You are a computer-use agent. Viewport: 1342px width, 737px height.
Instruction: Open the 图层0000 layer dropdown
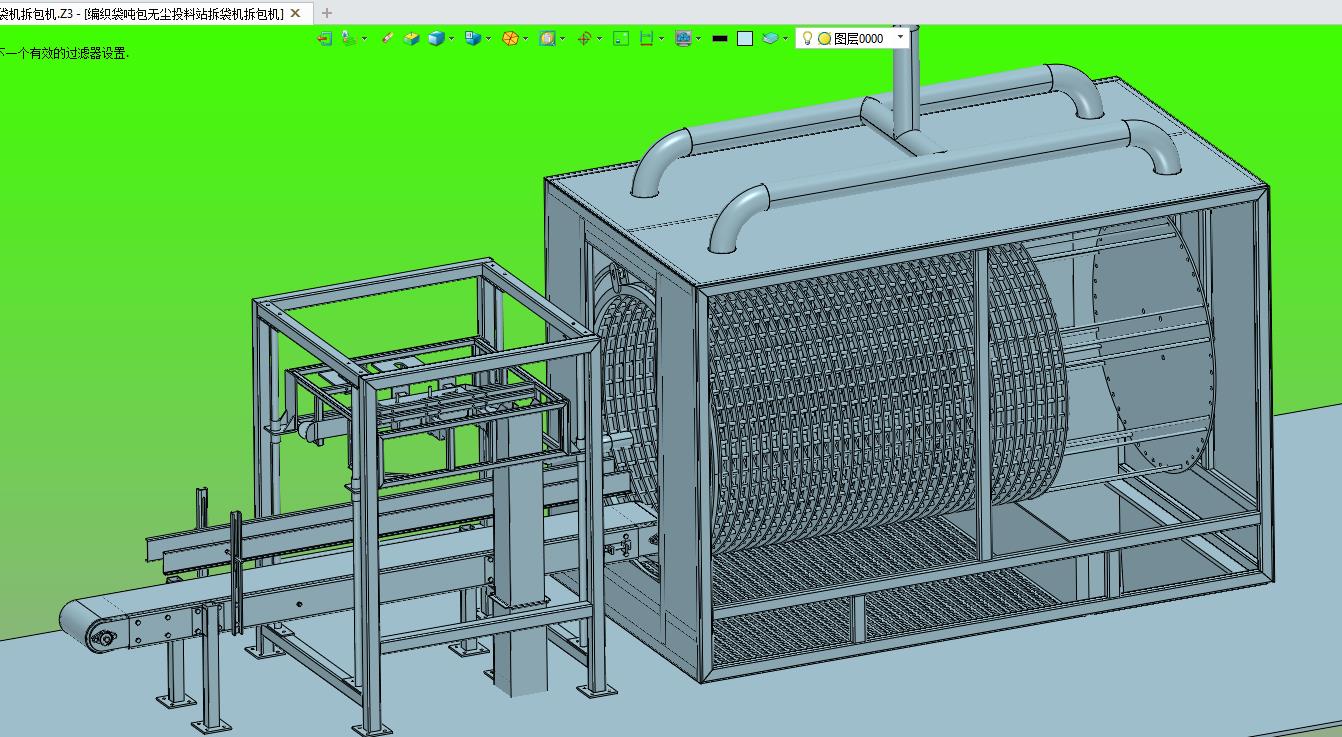[x=900, y=37]
